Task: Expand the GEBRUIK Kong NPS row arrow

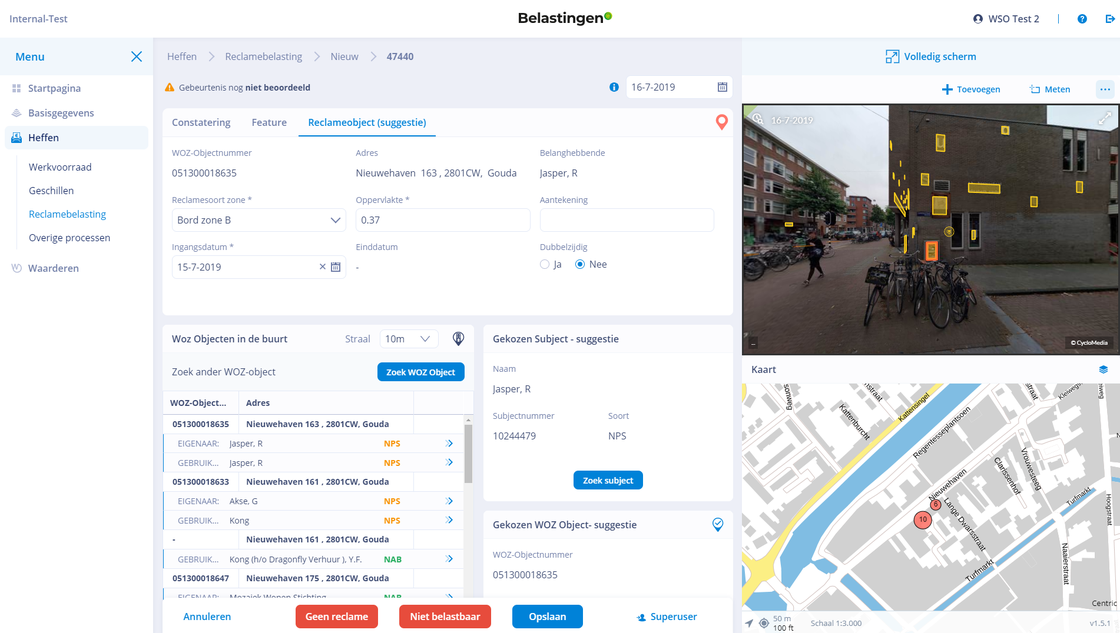Action: click(x=449, y=520)
